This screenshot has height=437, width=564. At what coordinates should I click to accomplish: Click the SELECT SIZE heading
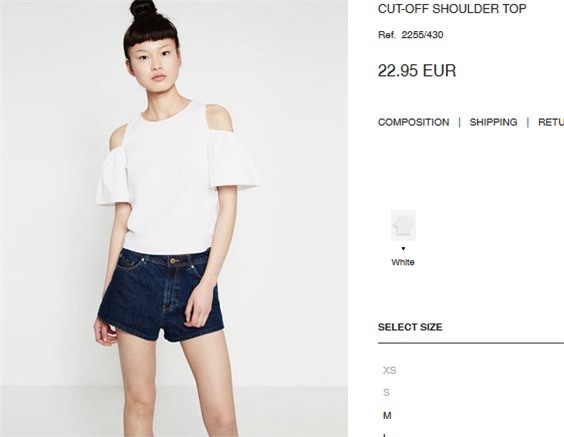click(x=410, y=327)
